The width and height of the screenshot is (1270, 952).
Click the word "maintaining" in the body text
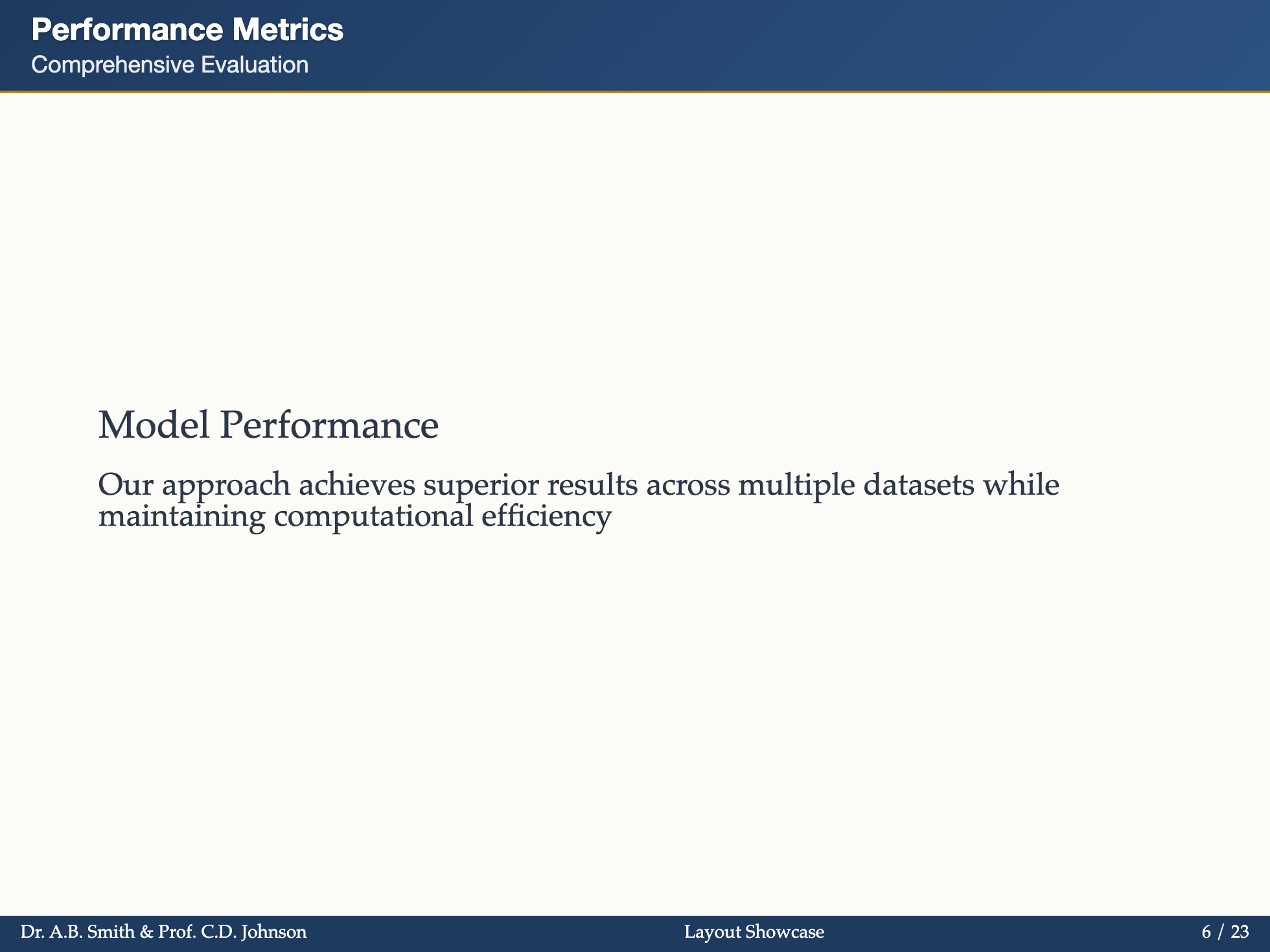pyautogui.click(x=181, y=517)
